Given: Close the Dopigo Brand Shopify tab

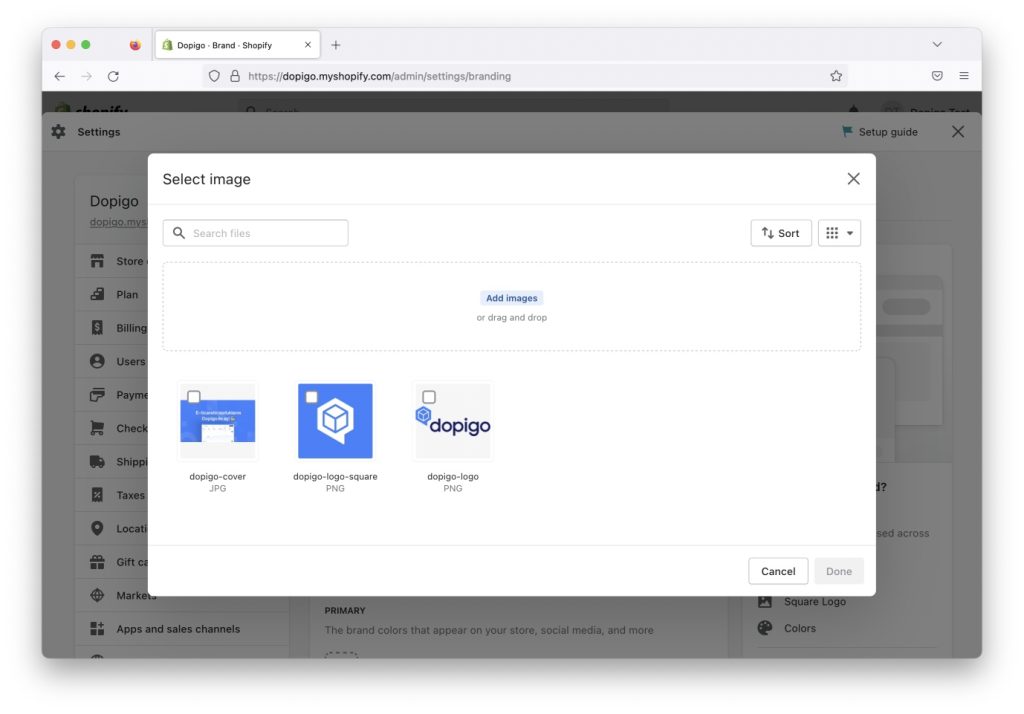Looking at the screenshot, I should click(308, 45).
